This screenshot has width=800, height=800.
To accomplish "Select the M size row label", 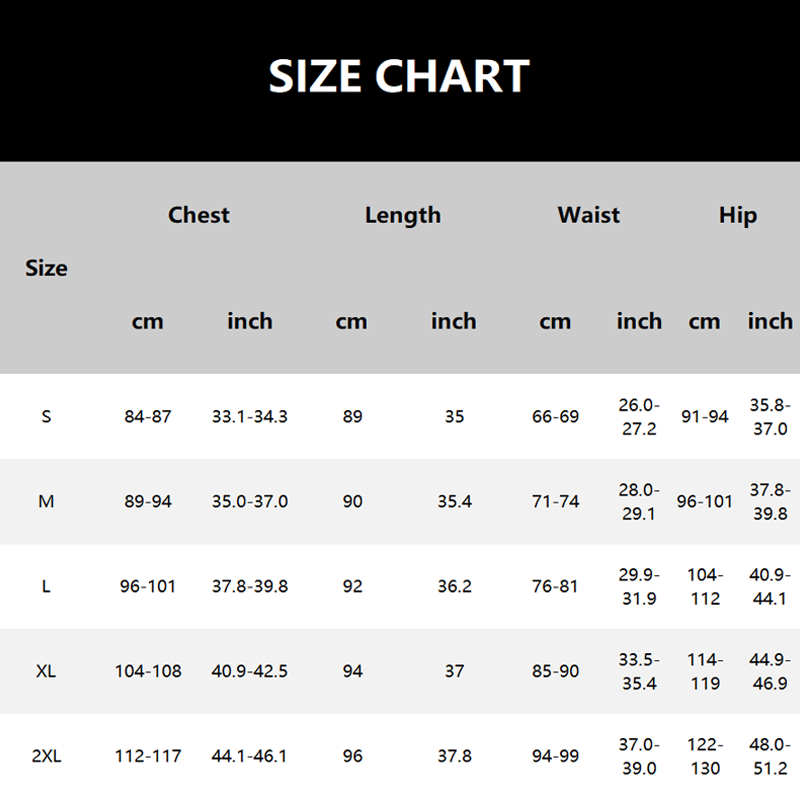I will tap(46, 501).
